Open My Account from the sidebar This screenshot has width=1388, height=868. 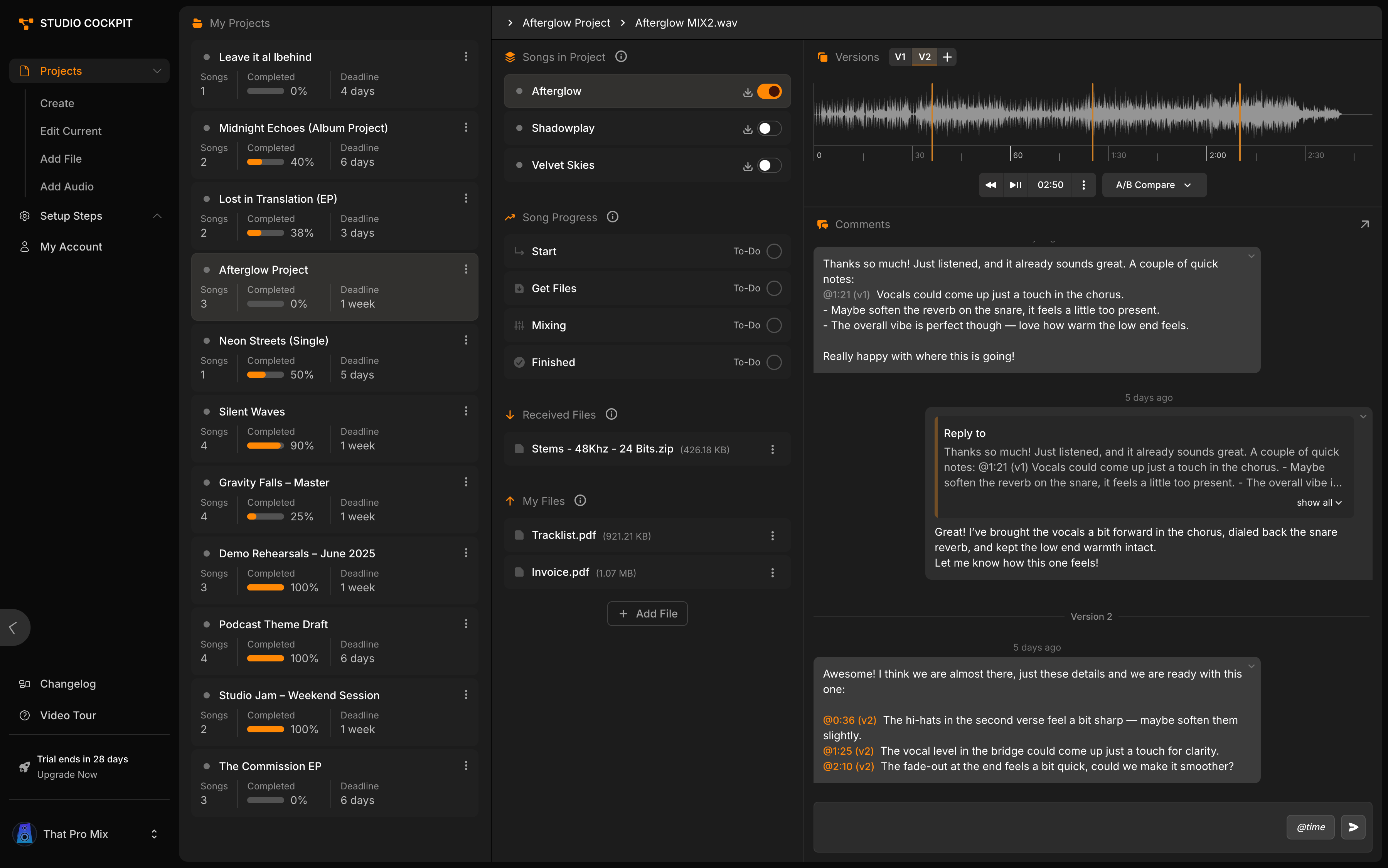(x=71, y=246)
